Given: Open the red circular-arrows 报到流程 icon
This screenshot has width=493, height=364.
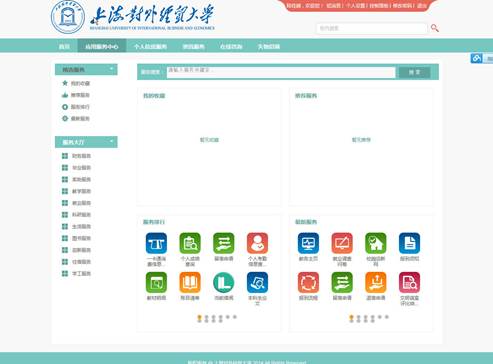Looking at the screenshot, I should 308,283.
